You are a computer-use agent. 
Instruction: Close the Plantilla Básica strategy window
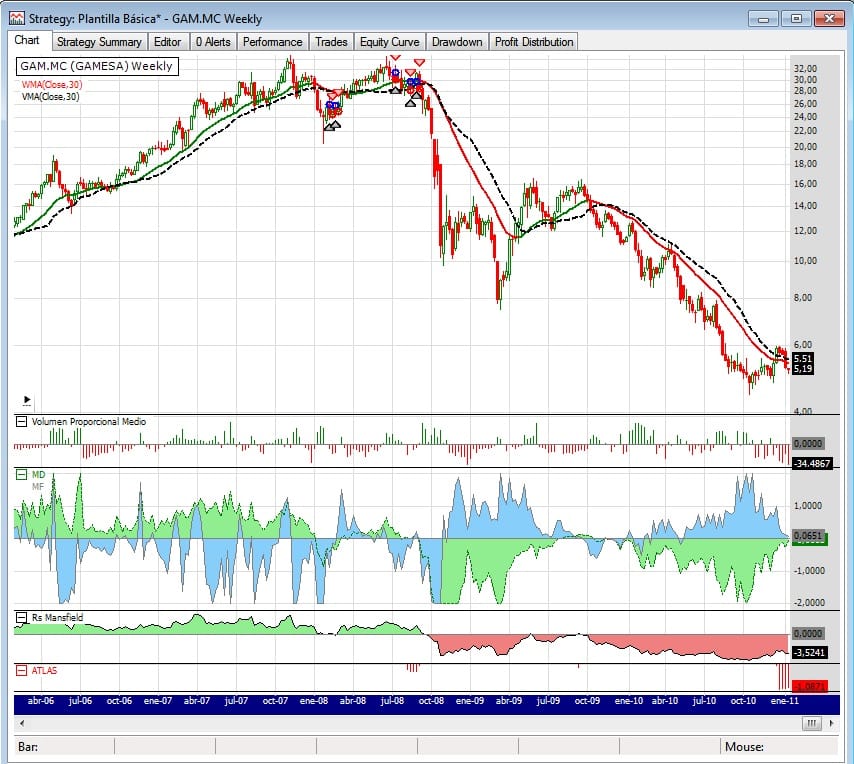point(829,17)
